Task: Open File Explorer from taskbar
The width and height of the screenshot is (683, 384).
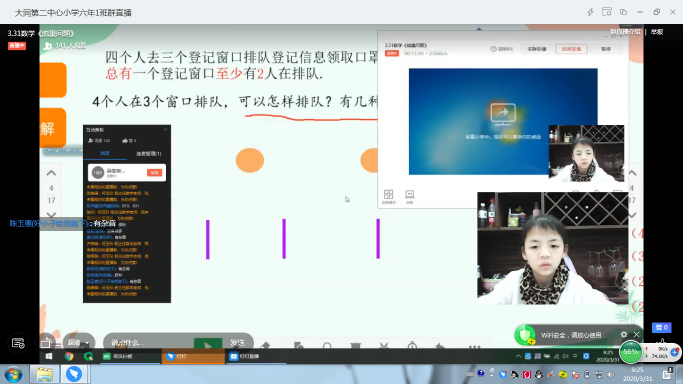Action: (x=44, y=374)
